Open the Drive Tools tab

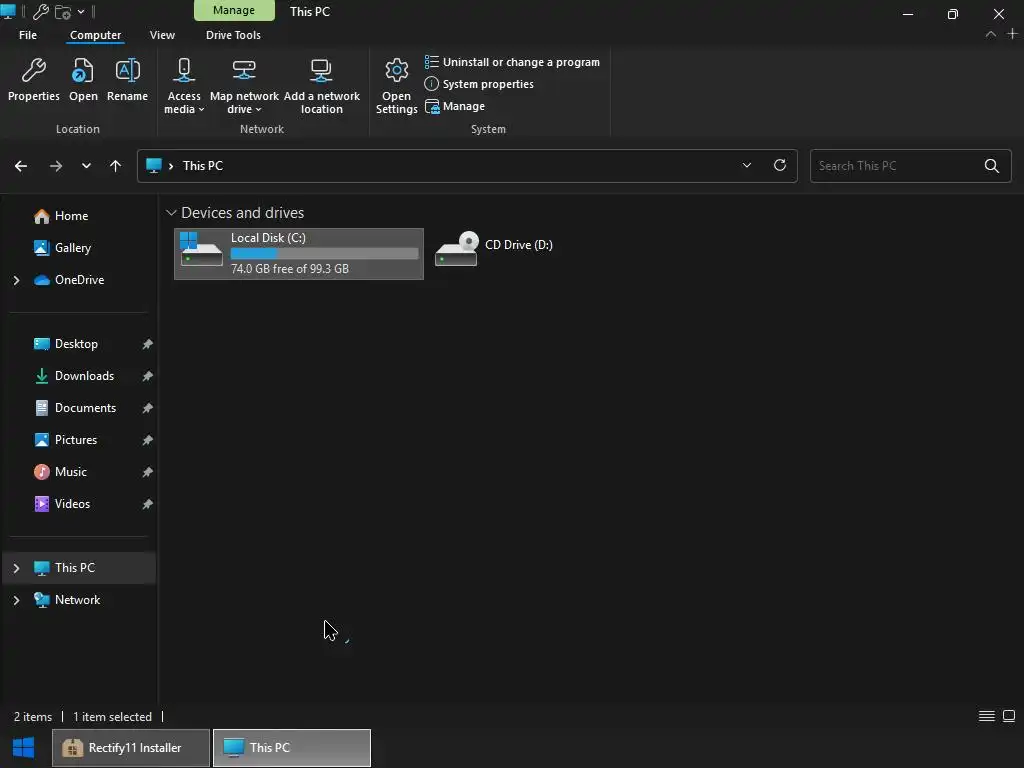(x=233, y=35)
